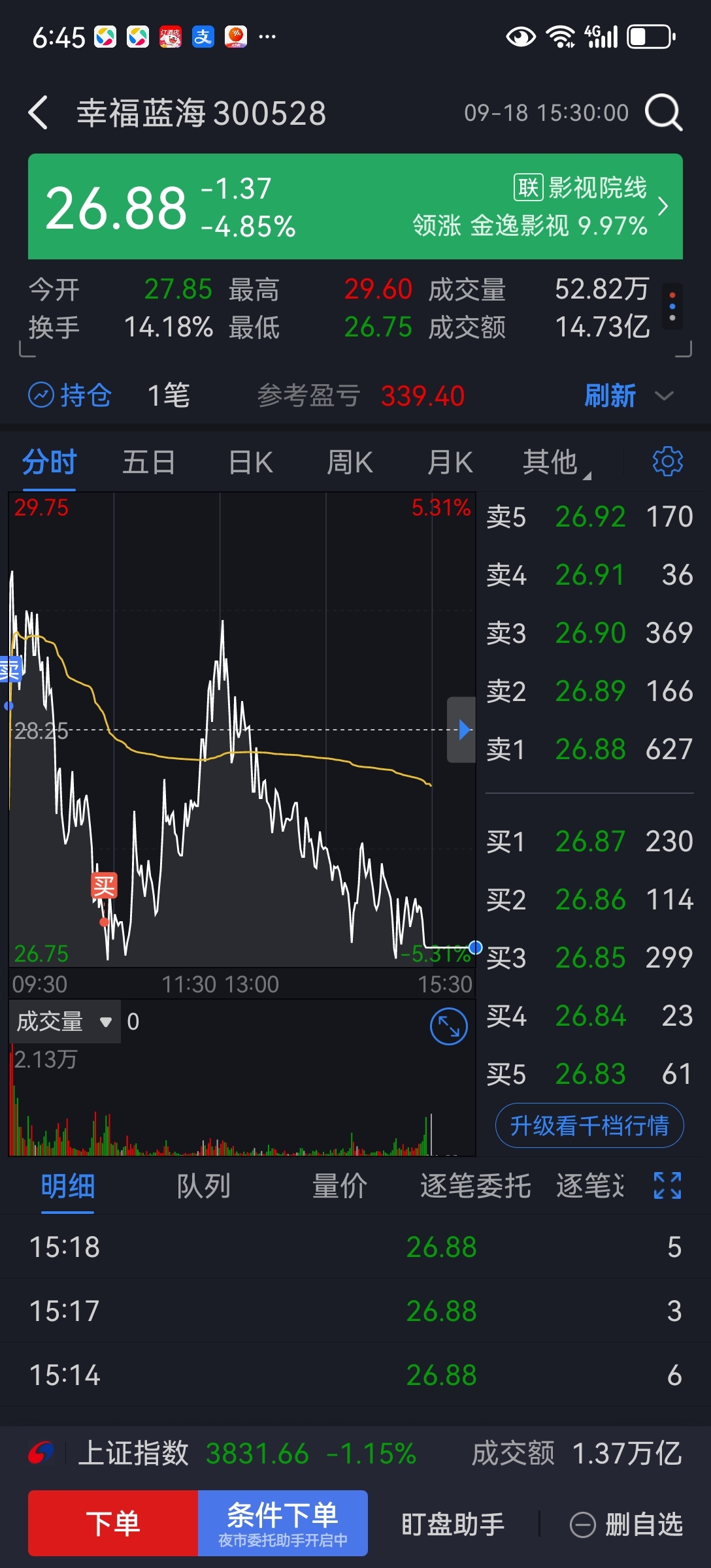
Task: Tap the 联 linked-sector badge
Action: click(528, 188)
